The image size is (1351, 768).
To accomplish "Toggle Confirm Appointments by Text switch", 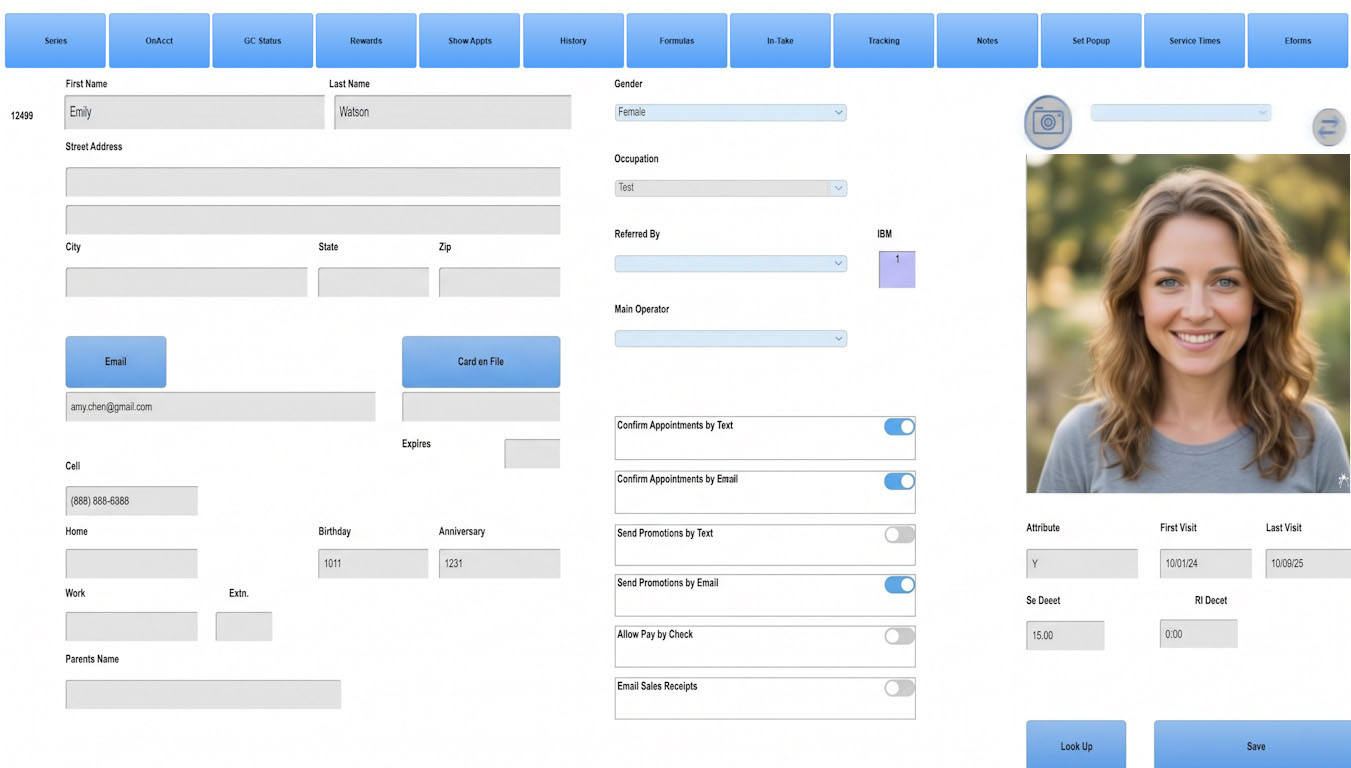I will (x=899, y=427).
